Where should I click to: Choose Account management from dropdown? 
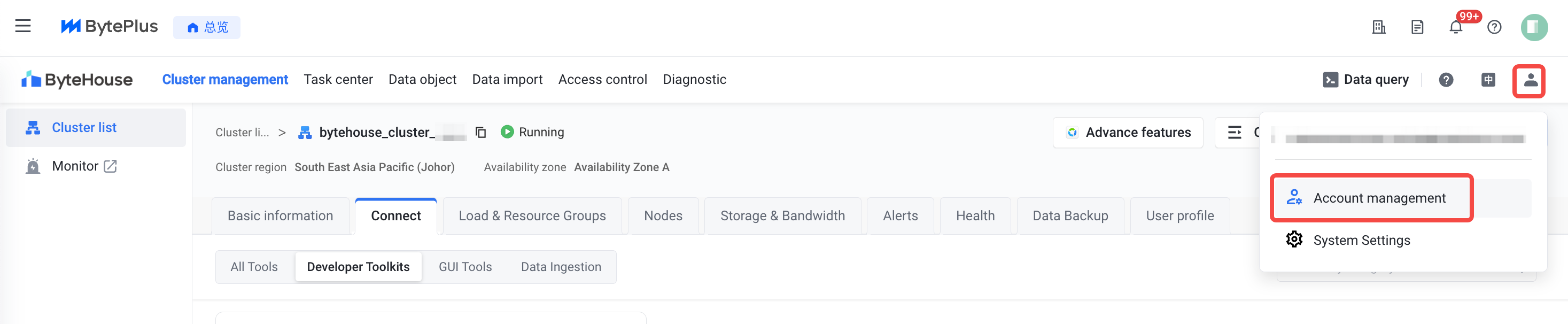[x=1379, y=198]
